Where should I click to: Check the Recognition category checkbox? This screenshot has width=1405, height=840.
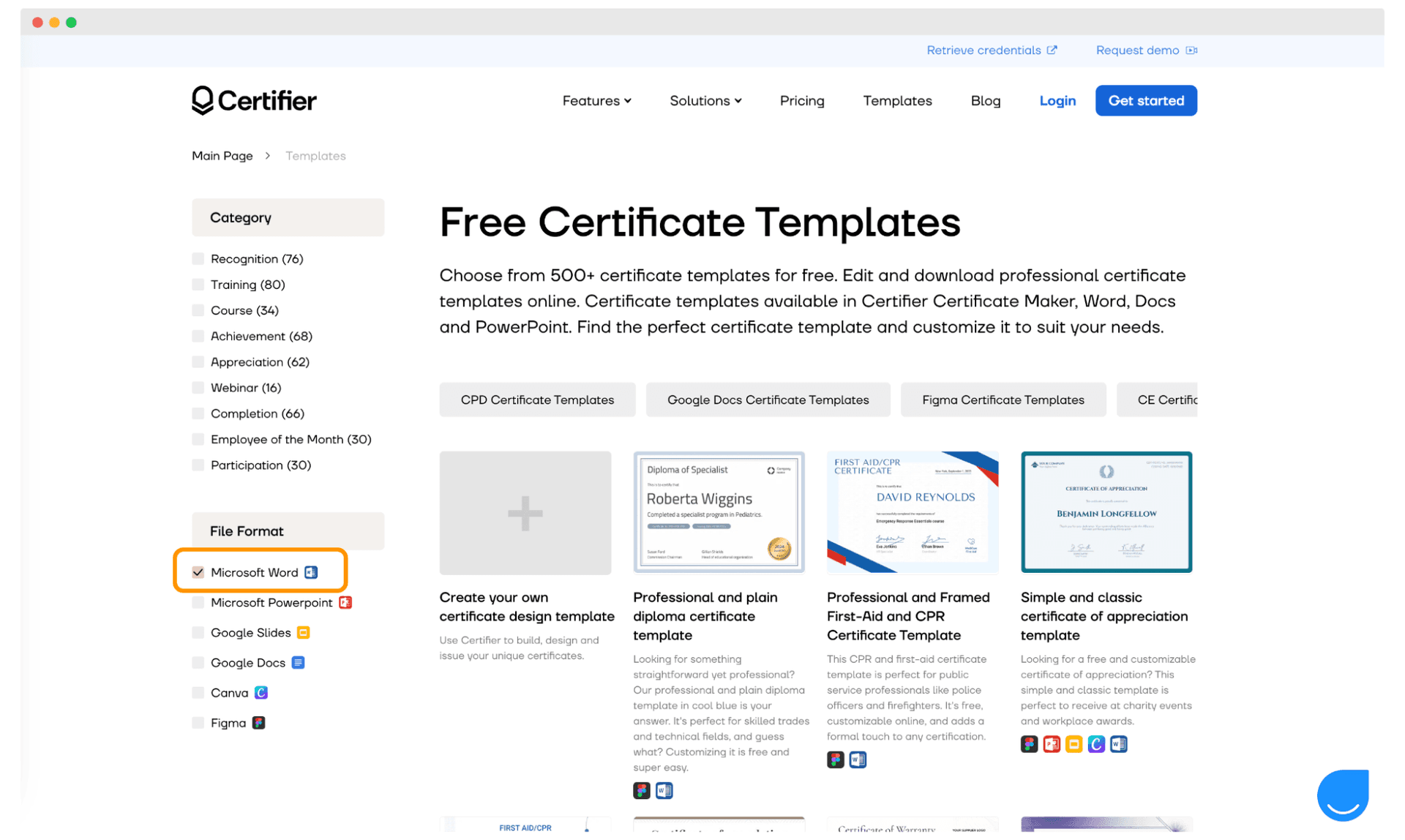(198, 259)
